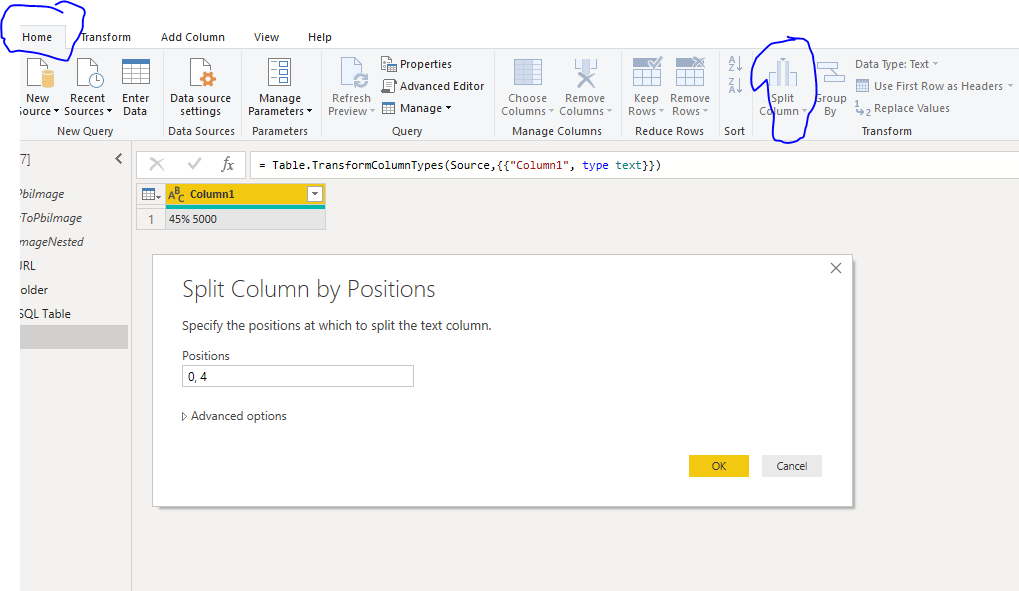The width and height of the screenshot is (1019, 591).
Task: Confirm formula with the checkmark icon
Action: [x=194, y=164]
